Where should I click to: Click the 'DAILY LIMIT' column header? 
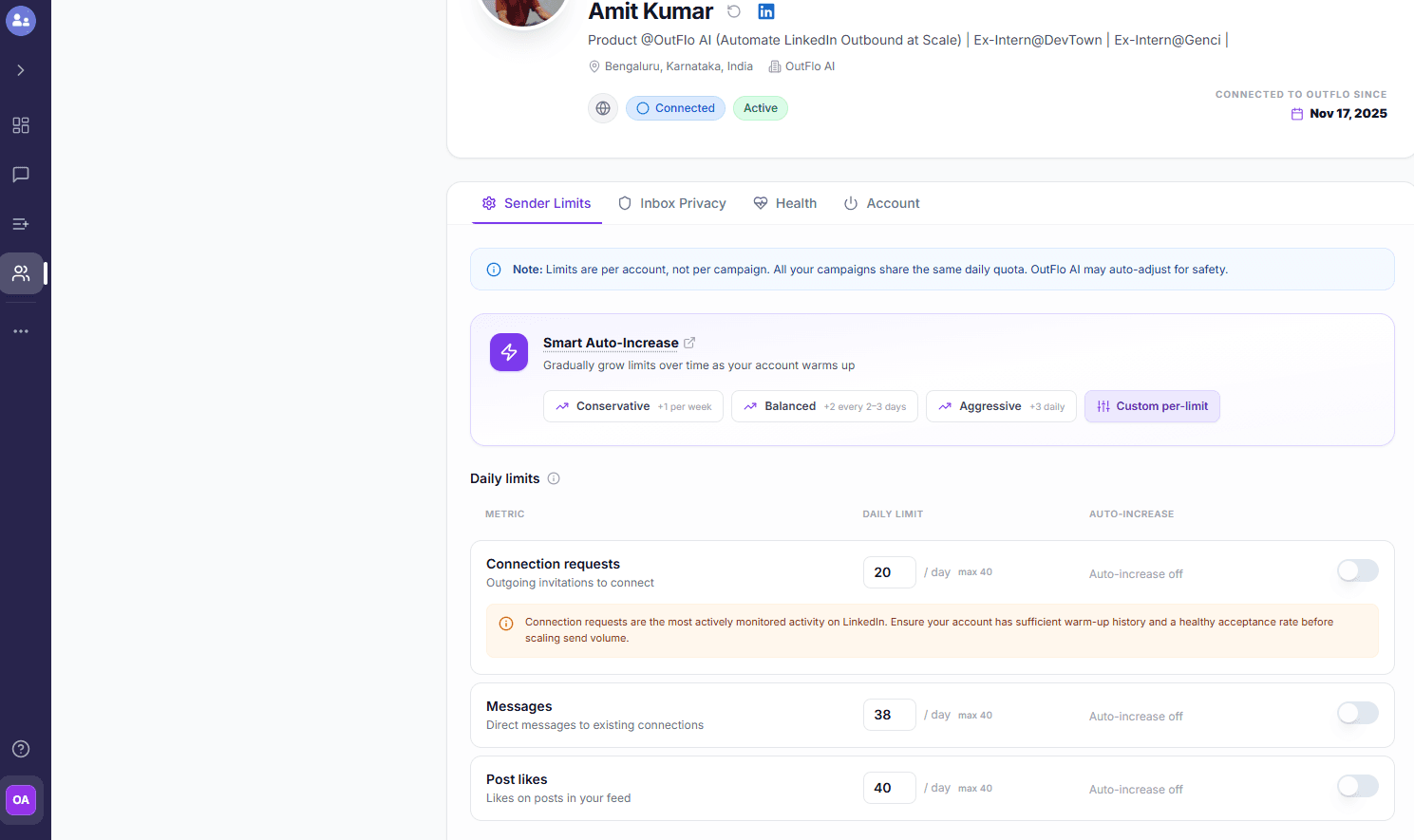pos(893,514)
